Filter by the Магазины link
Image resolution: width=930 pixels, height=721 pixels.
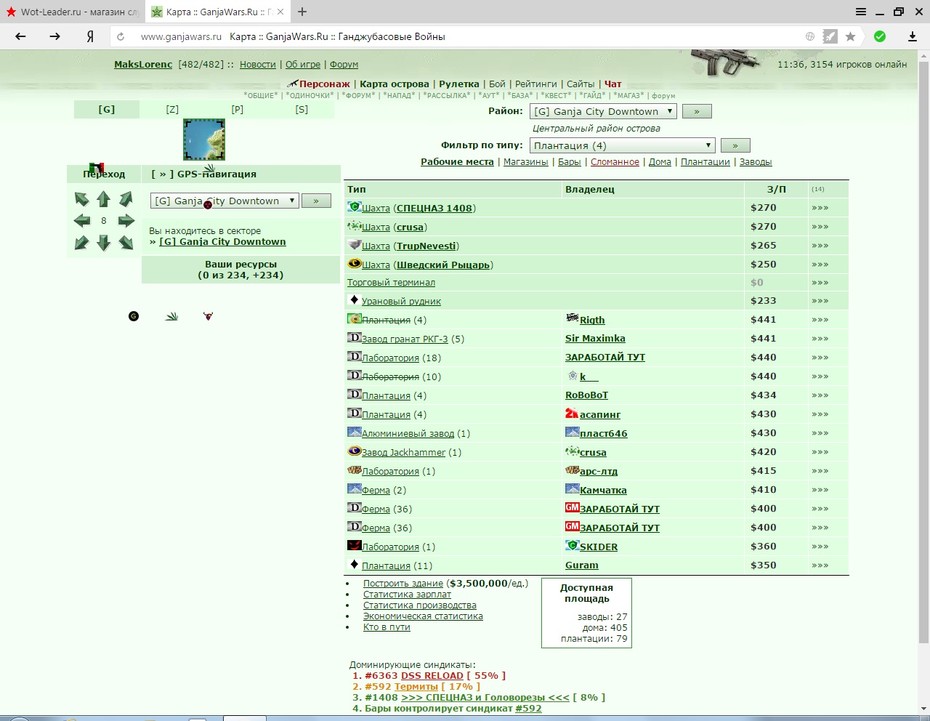(525, 162)
